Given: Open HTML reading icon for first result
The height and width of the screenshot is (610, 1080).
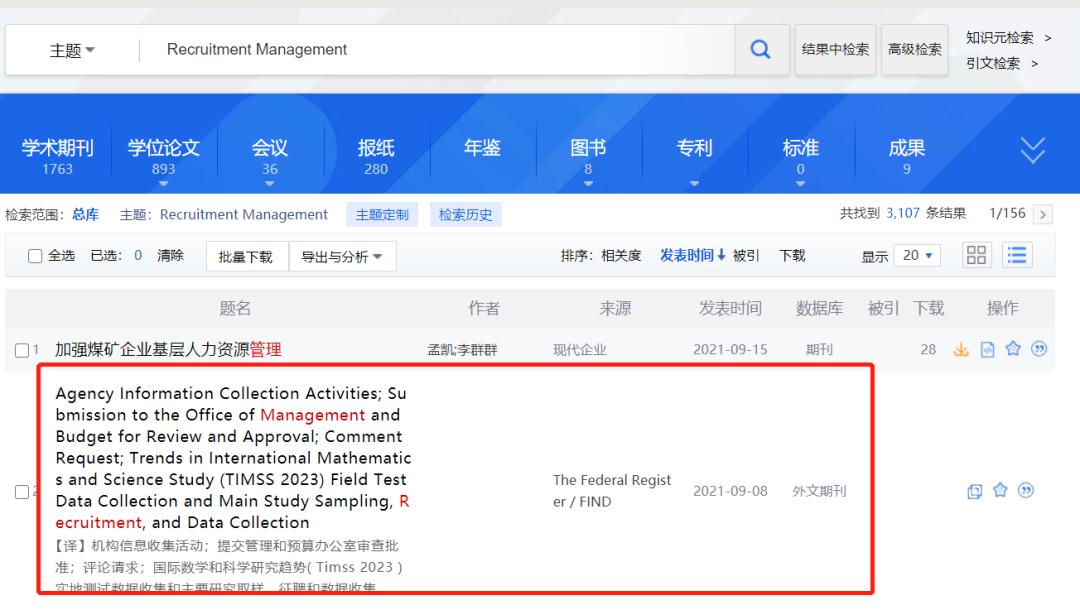Looking at the screenshot, I should (x=986, y=350).
